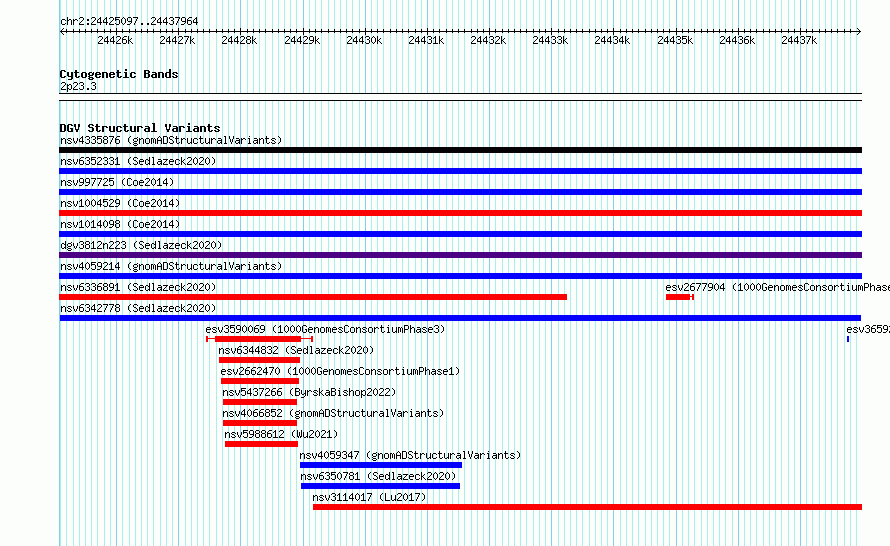Click the 24427k ruler tick label
Screen dimensions: 890x546
click(177, 40)
